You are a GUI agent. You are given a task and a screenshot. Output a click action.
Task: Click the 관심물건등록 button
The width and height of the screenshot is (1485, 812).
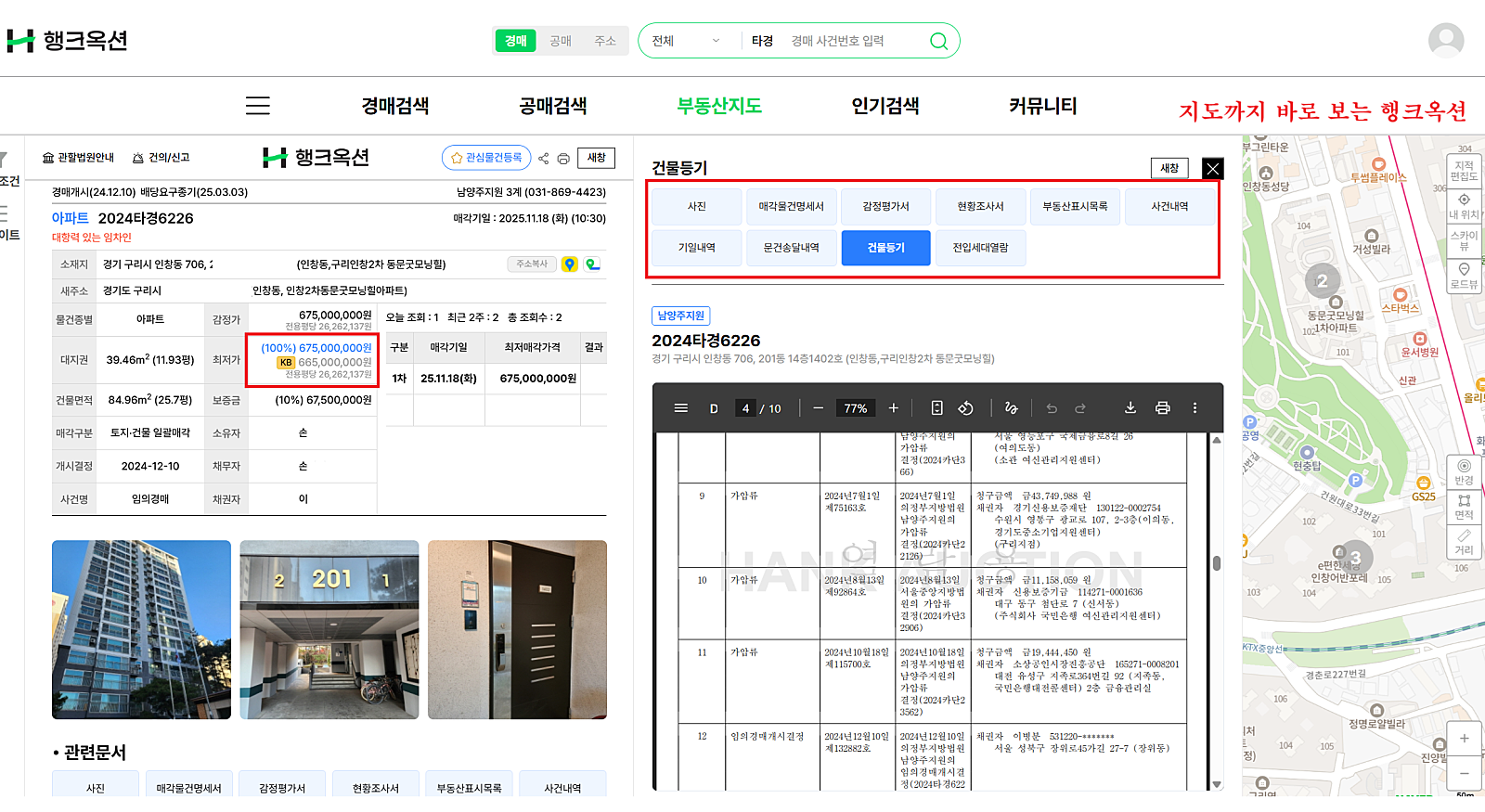pyautogui.click(x=486, y=158)
